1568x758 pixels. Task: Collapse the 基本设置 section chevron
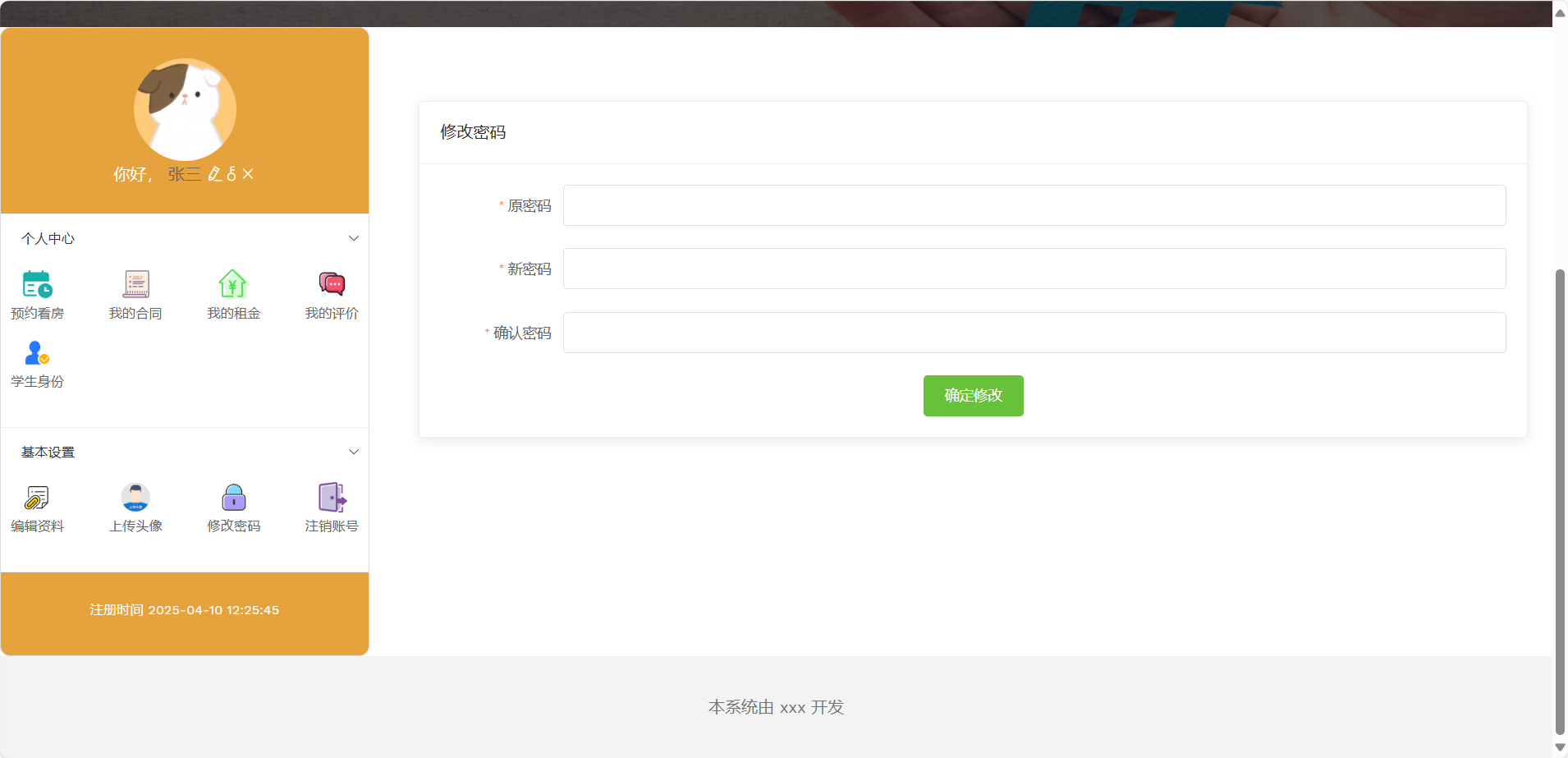coord(354,452)
